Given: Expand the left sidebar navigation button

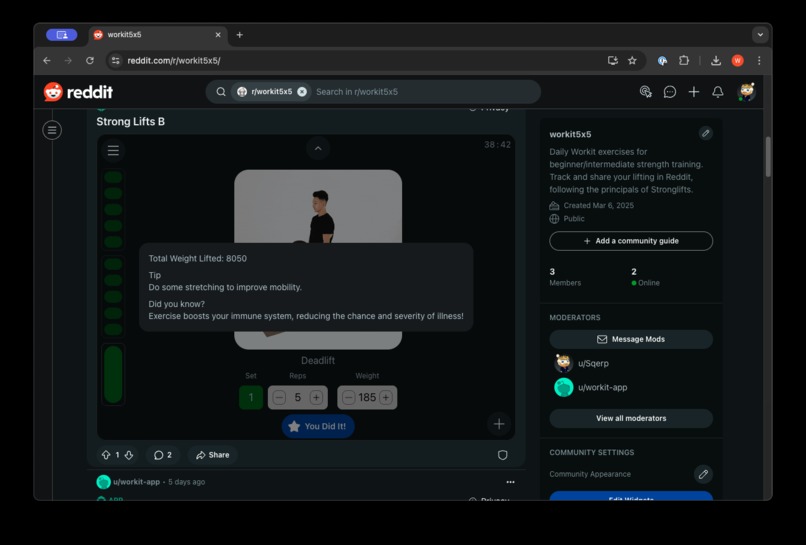Looking at the screenshot, I should tap(52, 130).
